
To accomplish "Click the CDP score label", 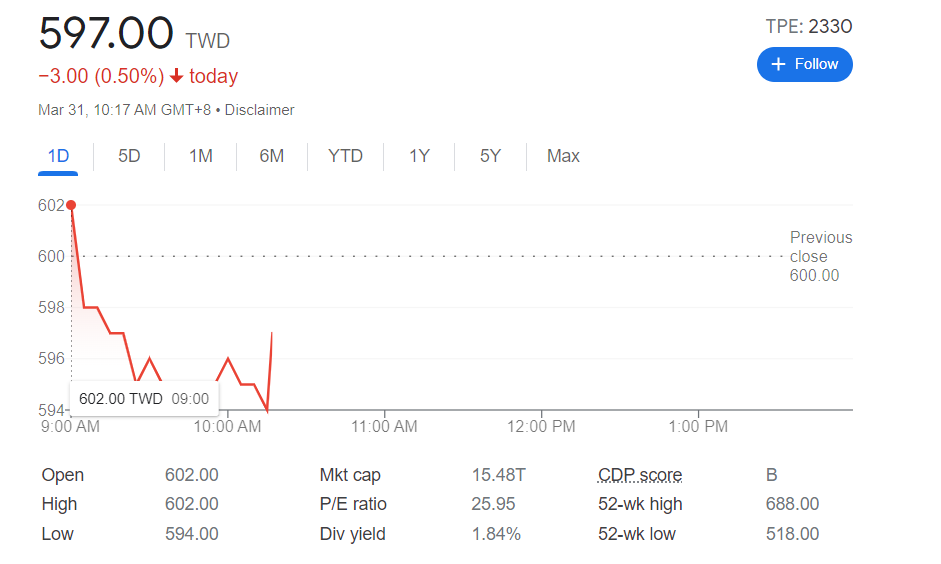I will 640,475.
